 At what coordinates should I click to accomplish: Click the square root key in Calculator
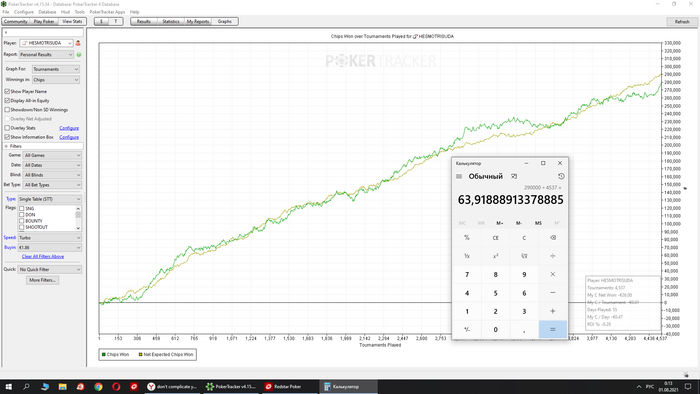coord(524,256)
